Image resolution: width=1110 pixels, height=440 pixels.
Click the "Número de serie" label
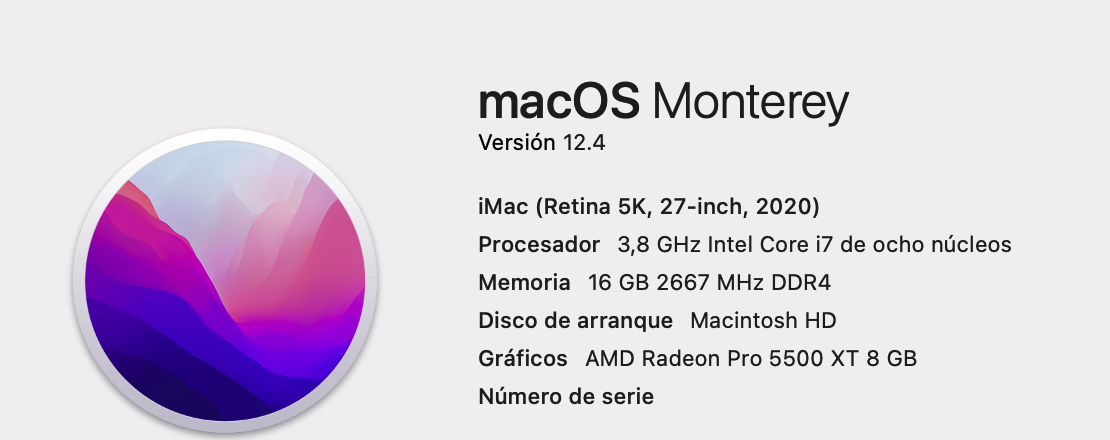(x=566, y=397)
